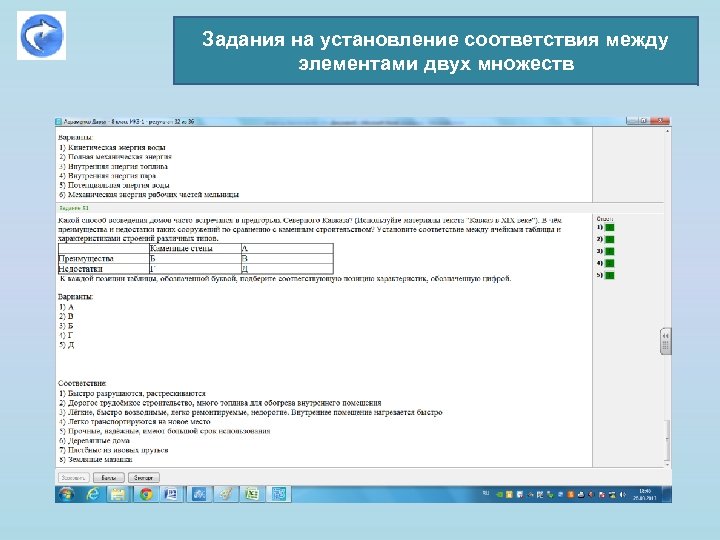This screenshot has width=720, height=540.
Task: Click the table cell containing letter Д
Action: coord(287,269)
